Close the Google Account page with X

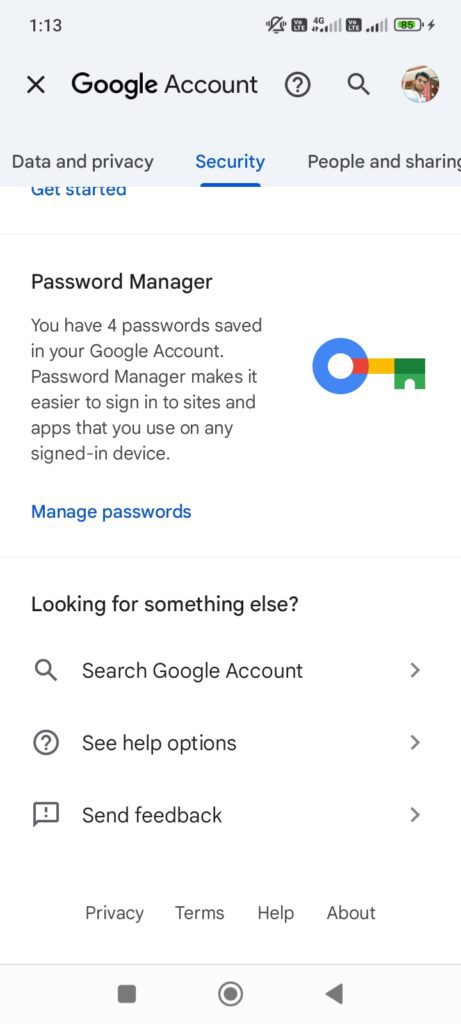(x=36, y=84)
